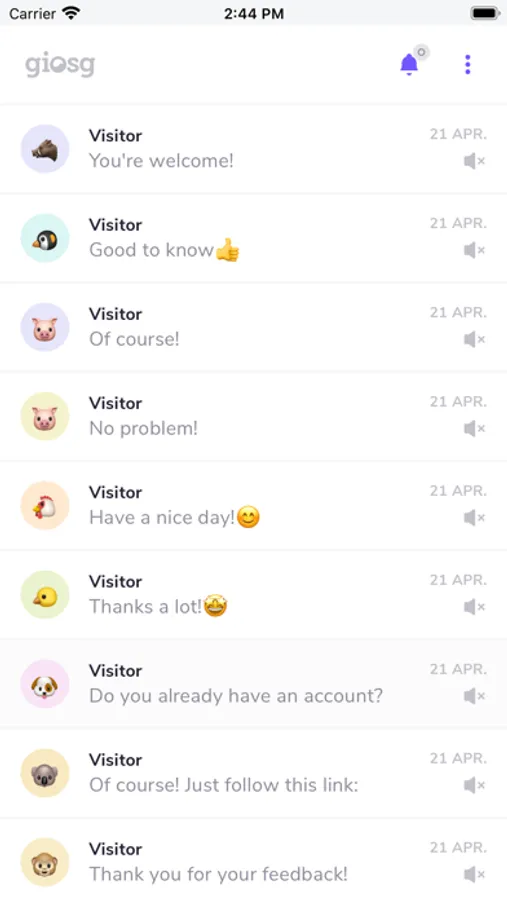Image resolution: width=507 pixels, height=900 pixels.
Task: Click muted speaker icon beside "No problem!"
Action: click(x=474, y=429)
